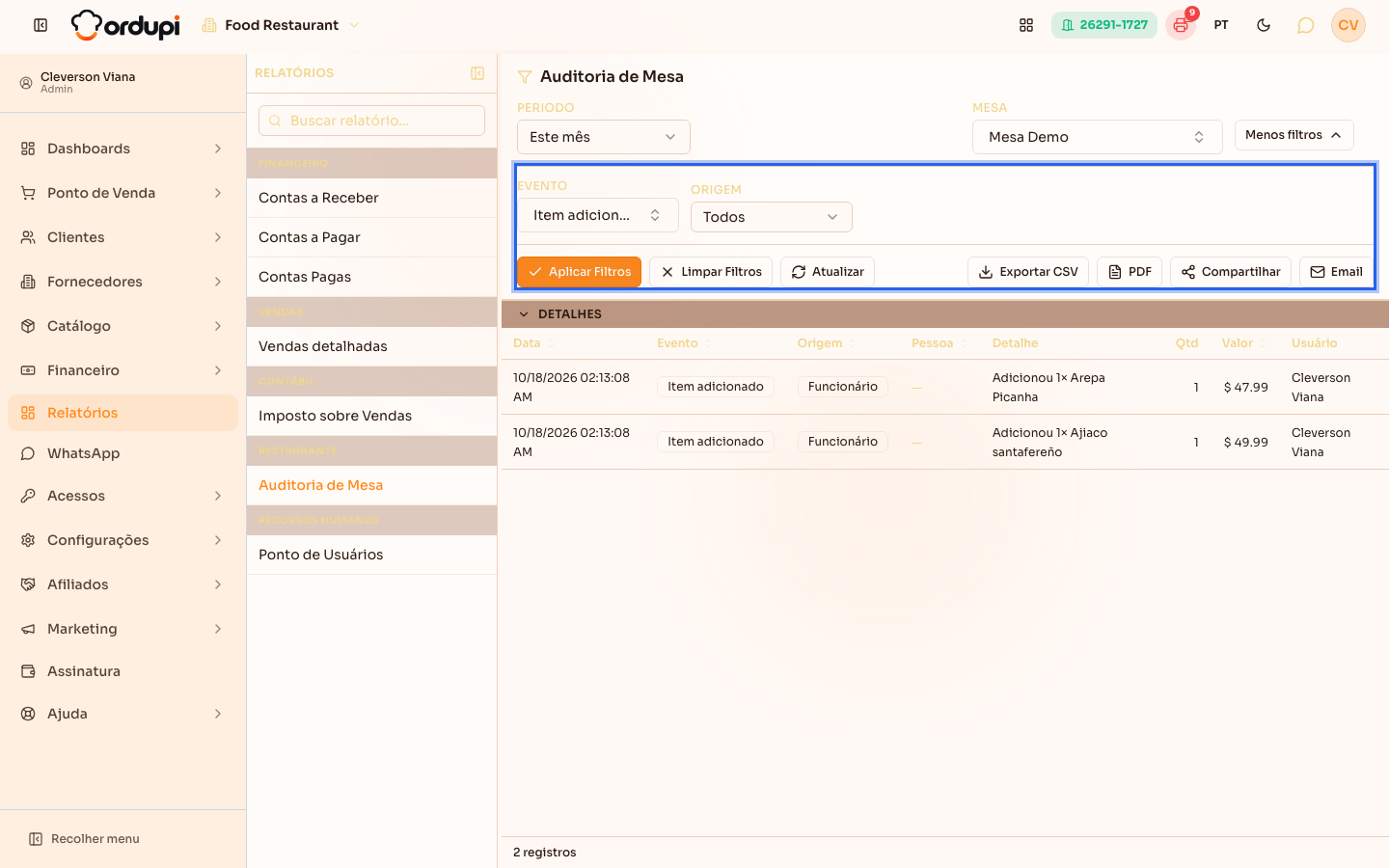Click the Exportar CSV button
Image resolution: width=1389 pixels, height=868 pixels.
(1028, 272)
